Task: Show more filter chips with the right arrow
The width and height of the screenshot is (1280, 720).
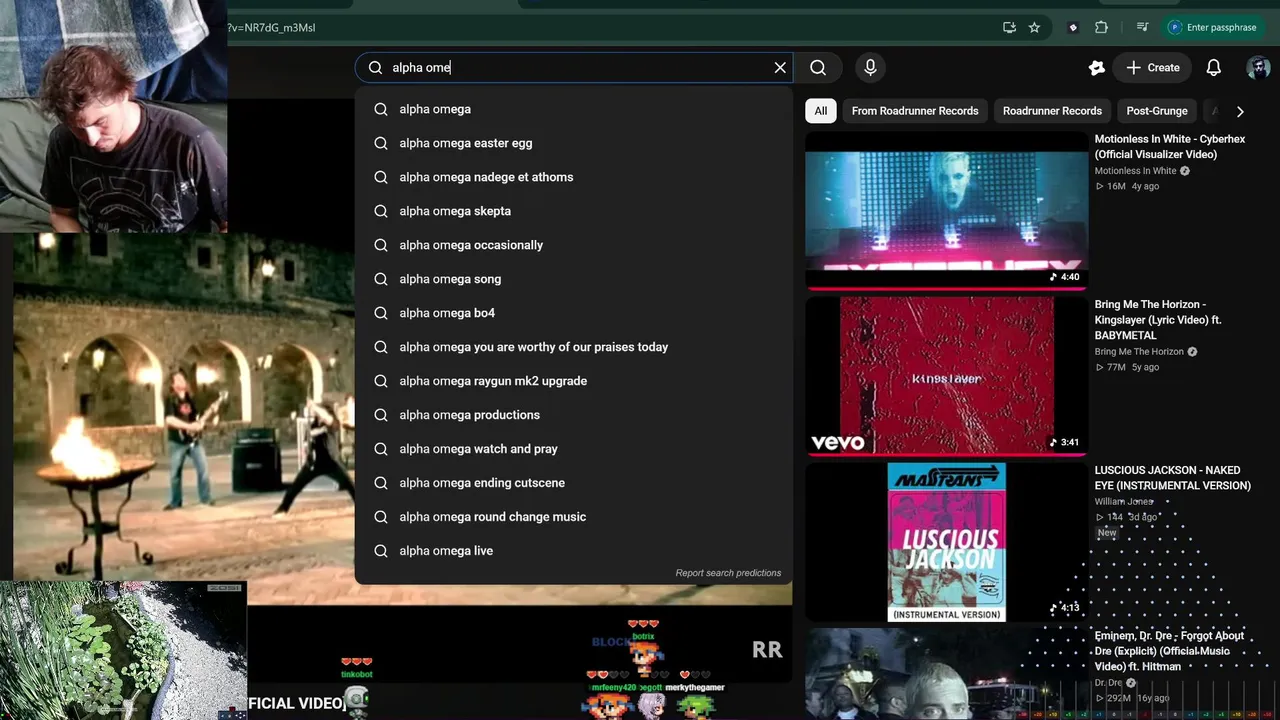Action: coord(1240,111)
